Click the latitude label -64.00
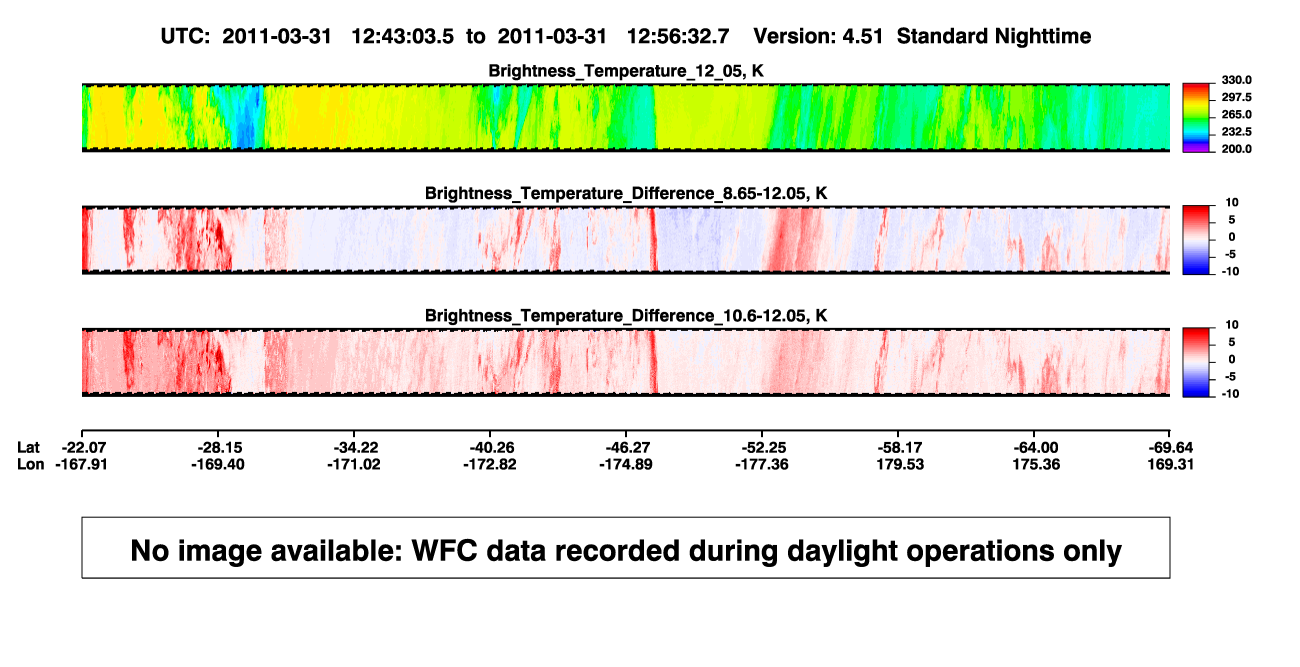This screenshot has width=1300, height=667. [x=1037, y=447]
